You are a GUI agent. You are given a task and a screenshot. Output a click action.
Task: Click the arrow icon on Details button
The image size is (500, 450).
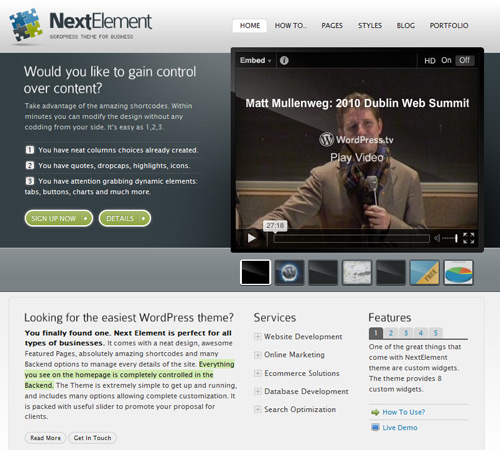pos(143,218)
